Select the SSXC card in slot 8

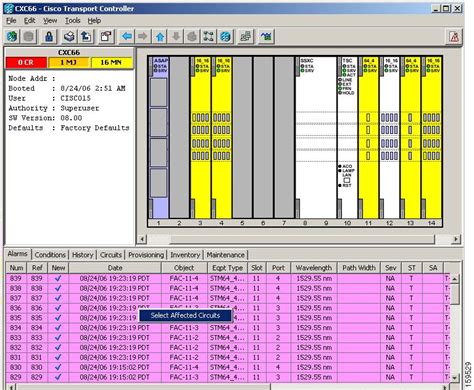click(x=316, y=138)
